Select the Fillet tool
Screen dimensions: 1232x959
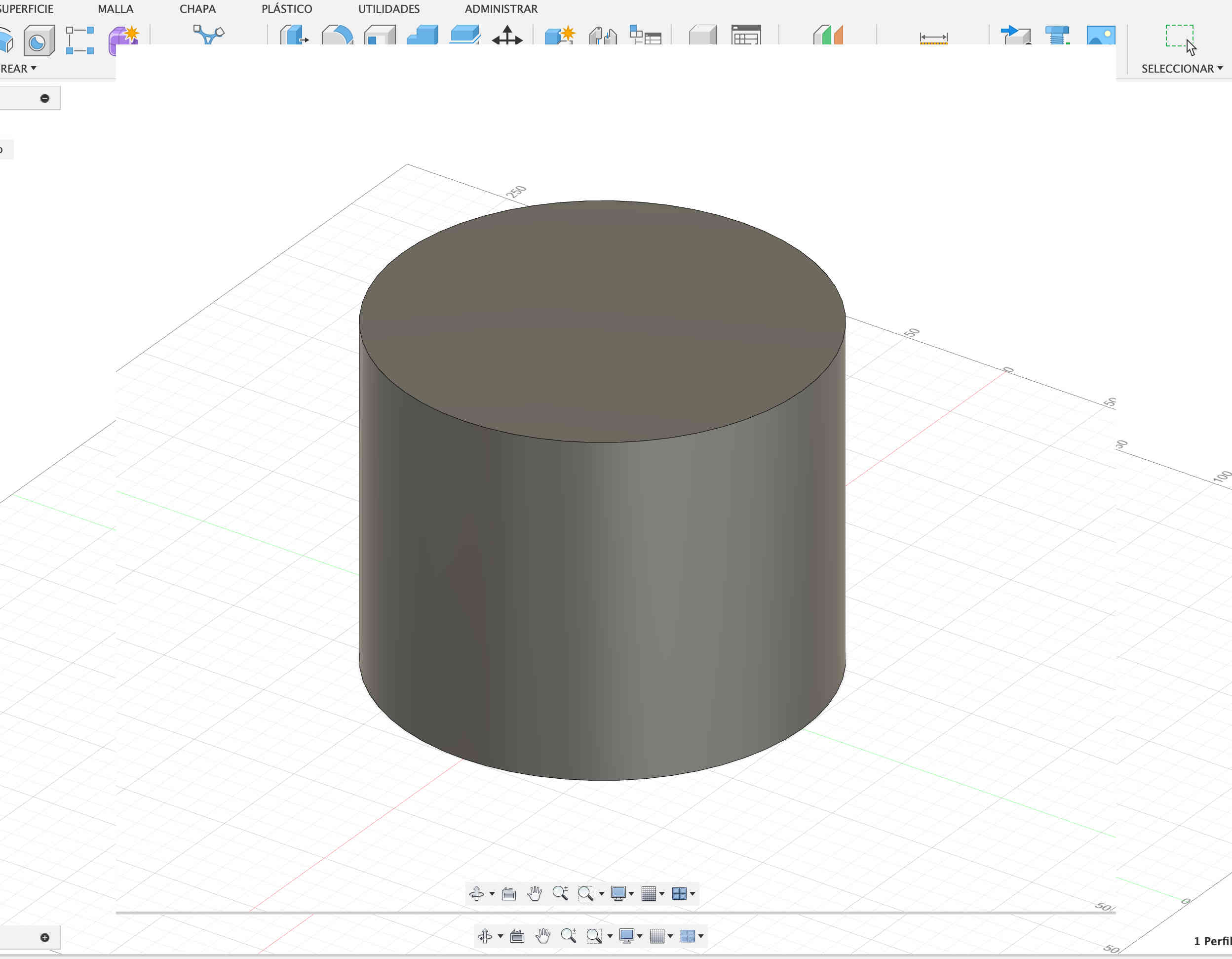pos(337,35)
